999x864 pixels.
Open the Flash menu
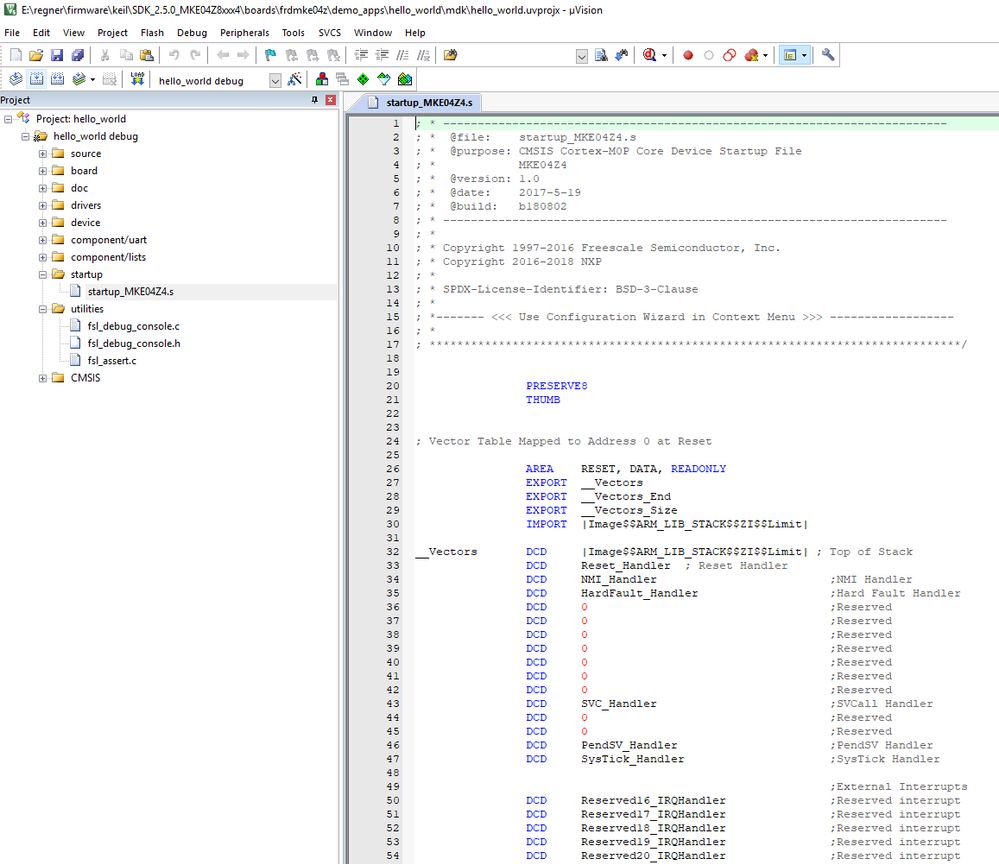[x=152, y=32]
